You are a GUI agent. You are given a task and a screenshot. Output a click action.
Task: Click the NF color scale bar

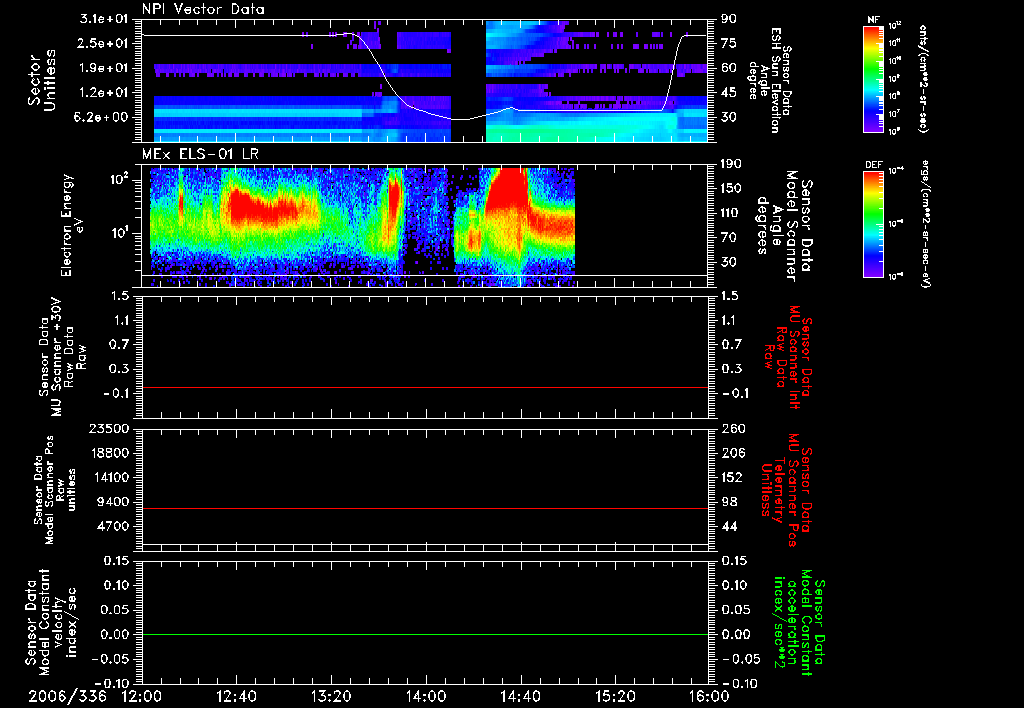coord(873,78)
